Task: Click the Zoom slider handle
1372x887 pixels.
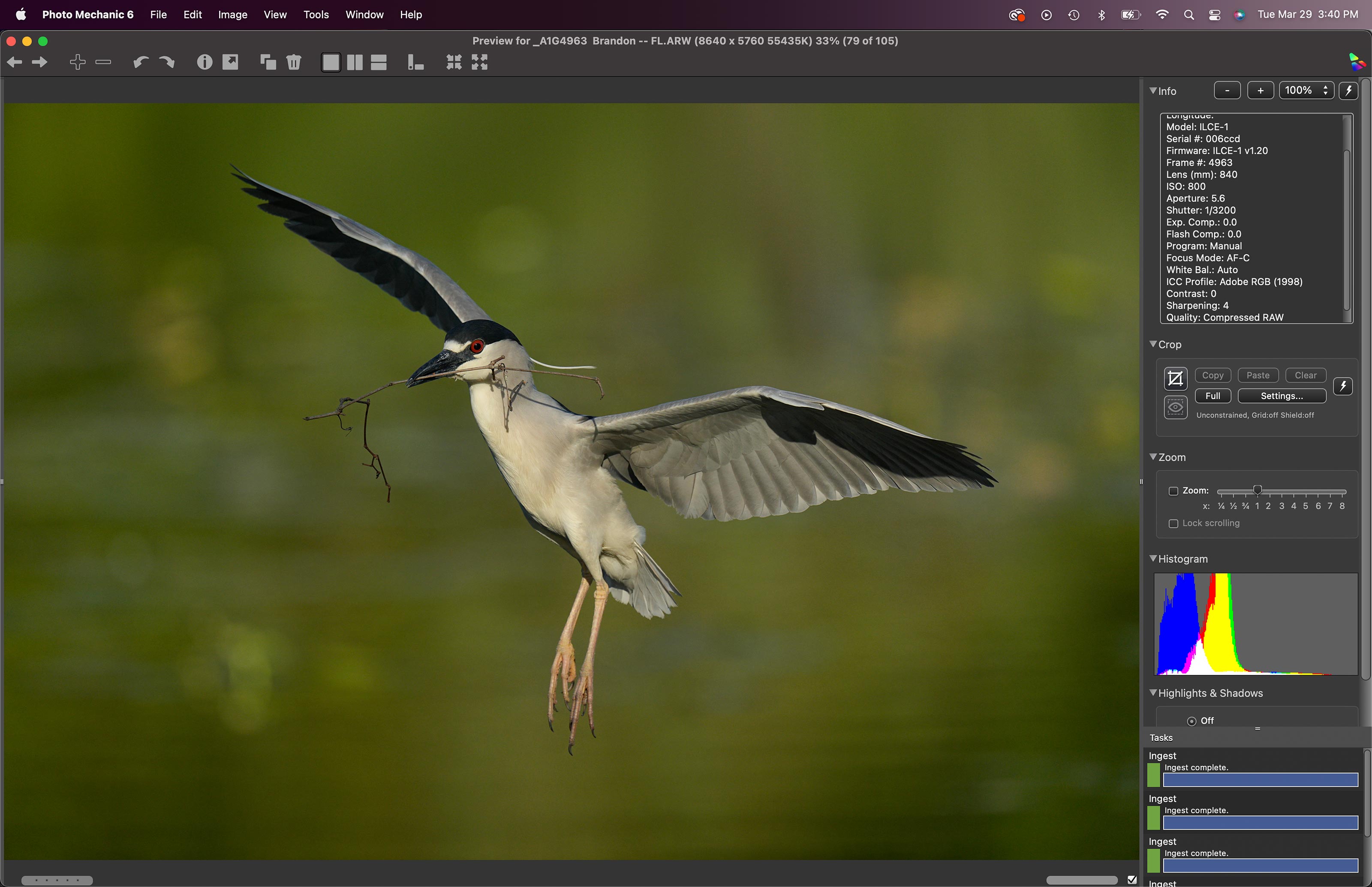Action: pyautogui.click(x=1258, y=490)
